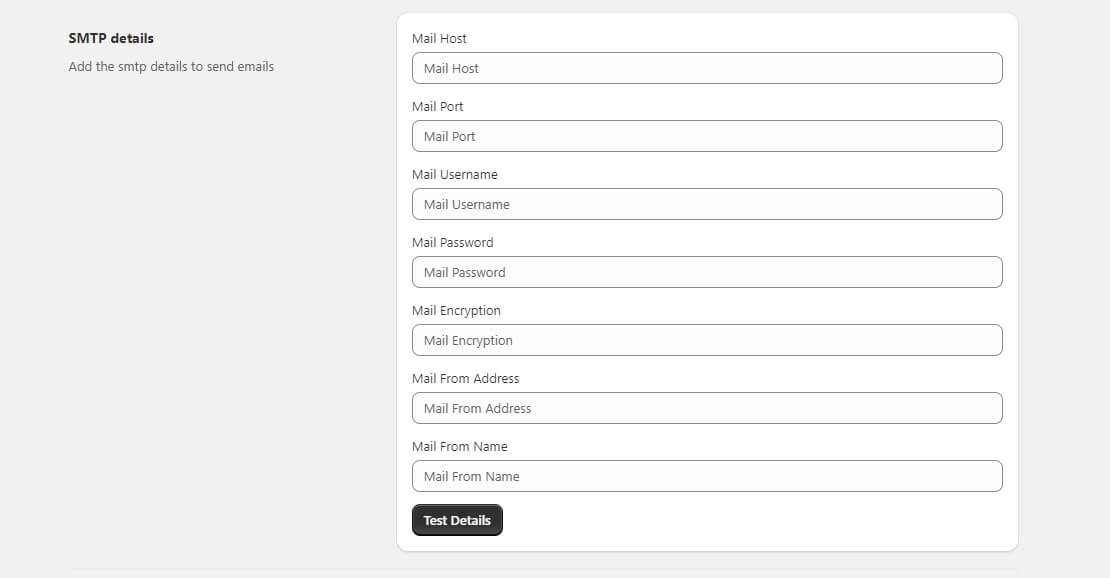Click the "Mail From Name" label

(459, 446)
